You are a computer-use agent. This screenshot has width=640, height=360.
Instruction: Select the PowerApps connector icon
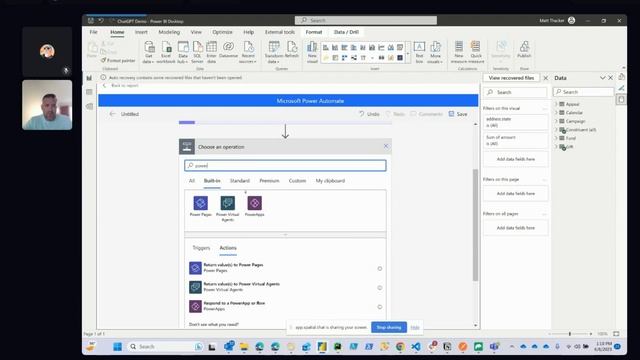coord(254,203)
